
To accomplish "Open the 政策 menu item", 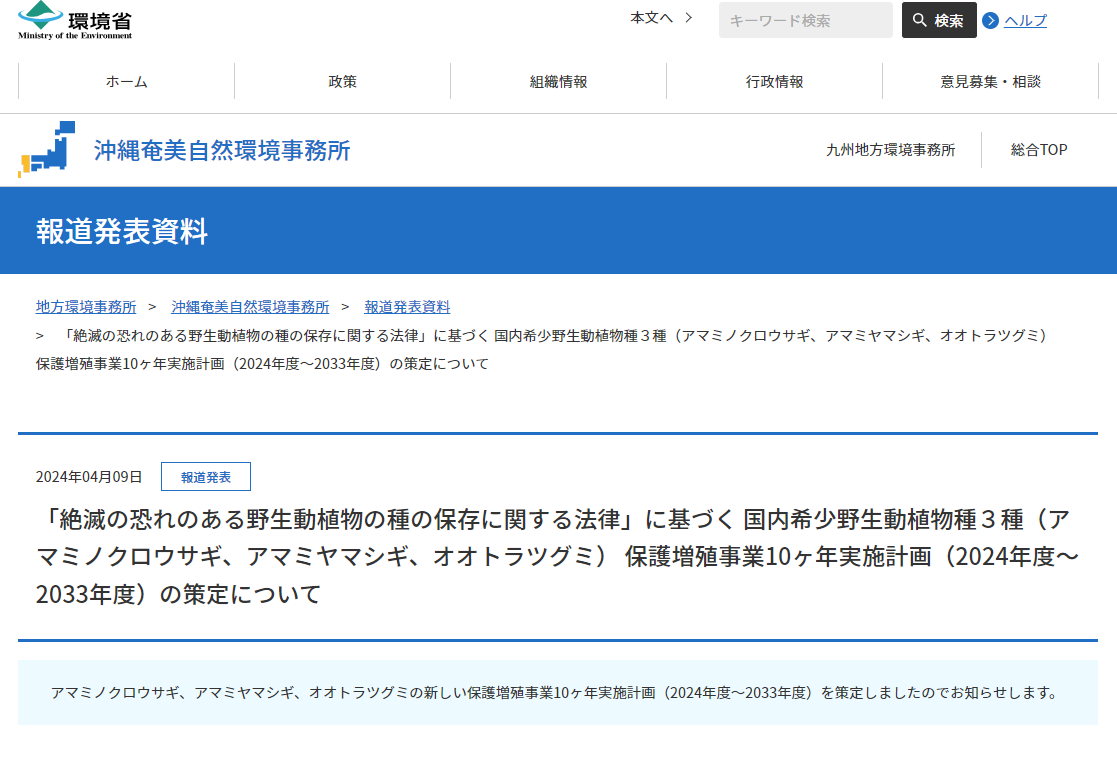I will [343, 82].
